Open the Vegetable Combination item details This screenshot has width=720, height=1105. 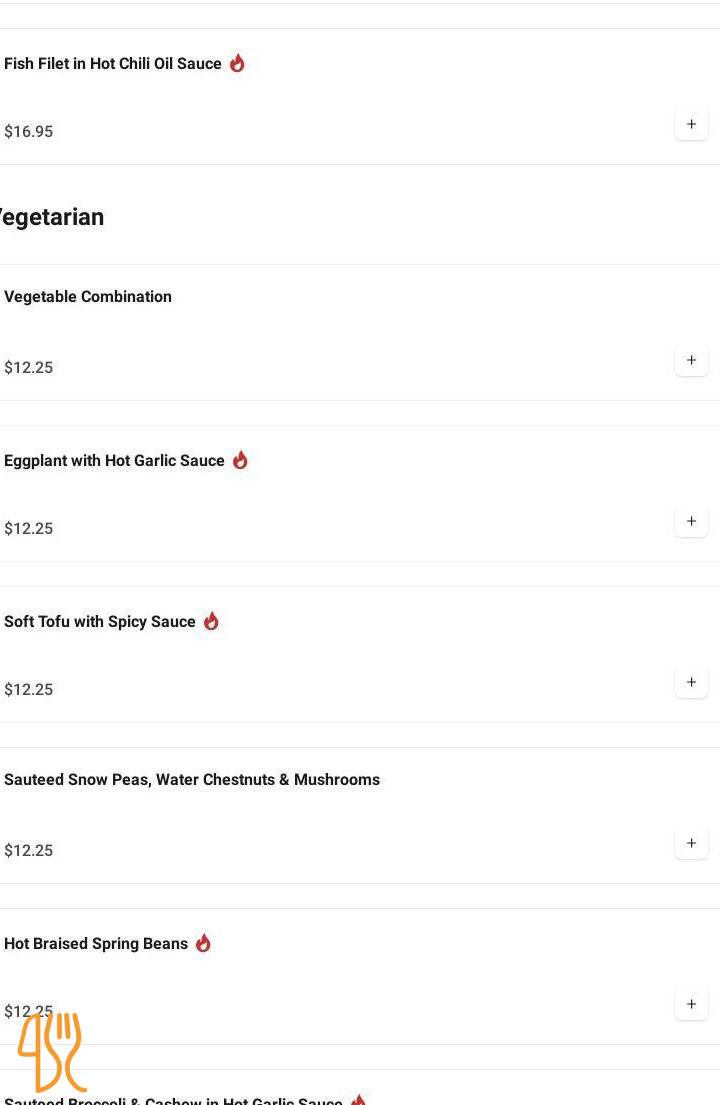[88, 297]
